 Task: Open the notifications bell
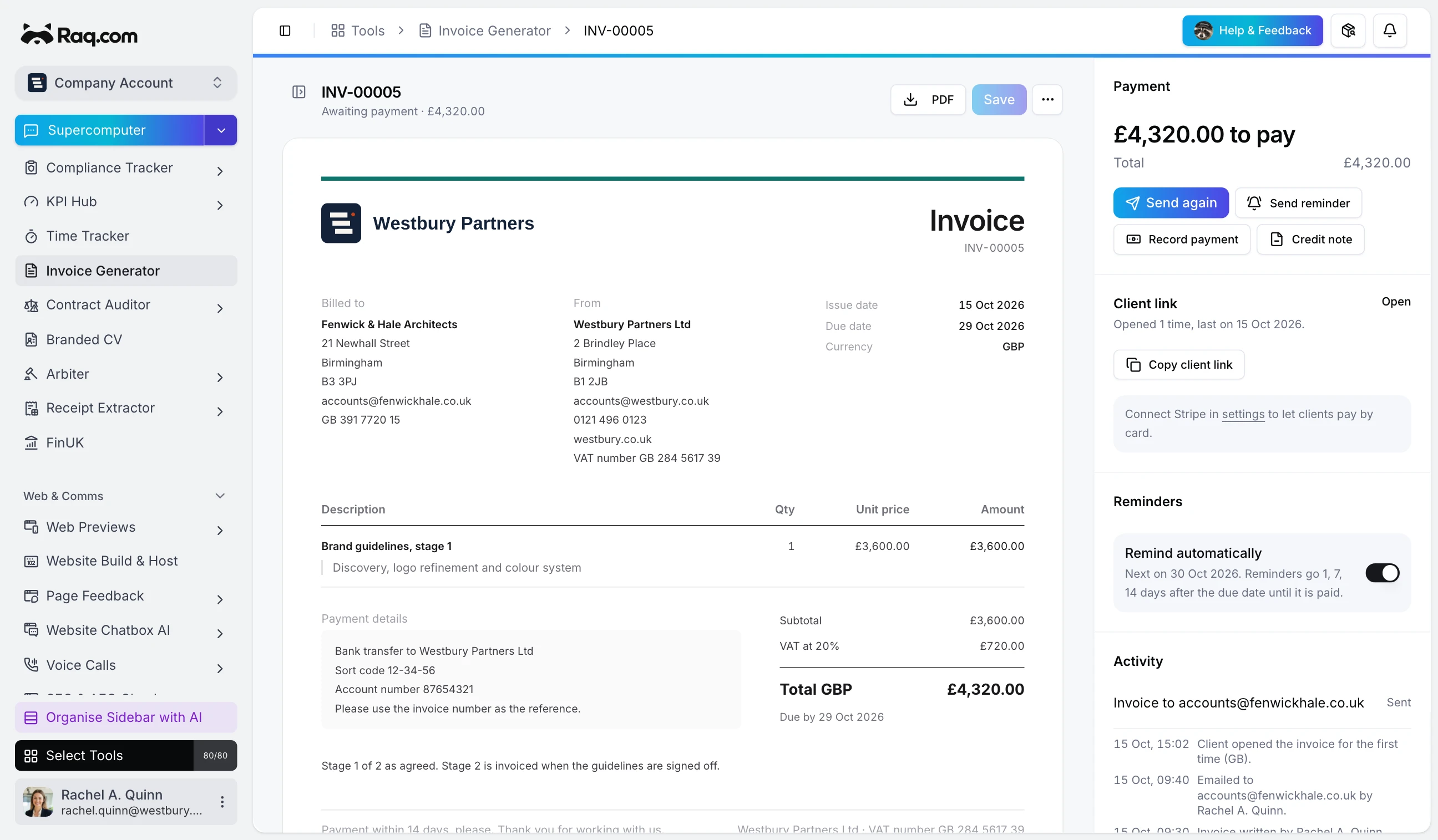coord(1389,30)
